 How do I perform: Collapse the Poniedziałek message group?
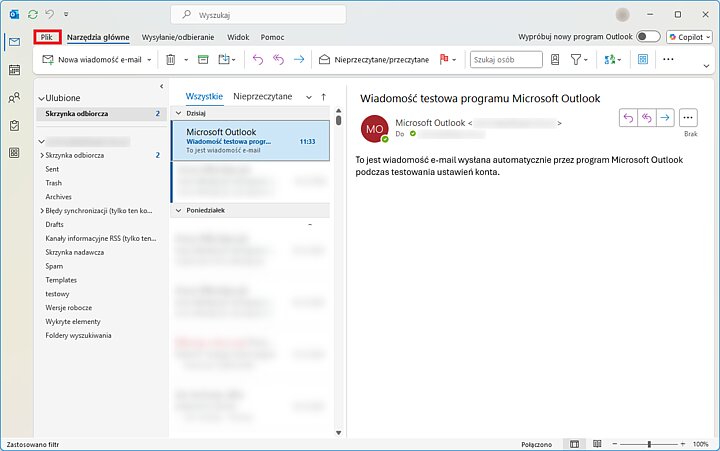[x=179, y=210]
